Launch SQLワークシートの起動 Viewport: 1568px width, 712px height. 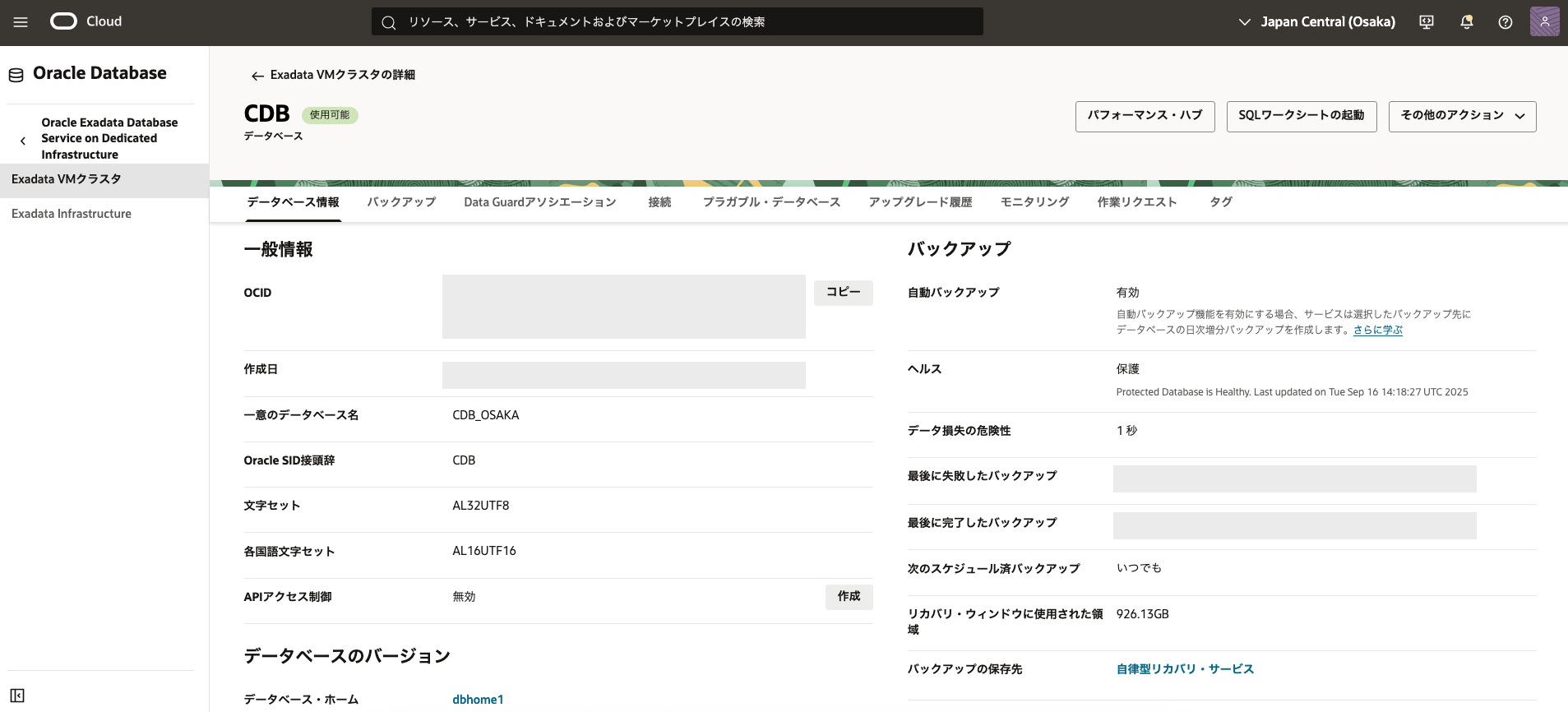pos(1301,116)
